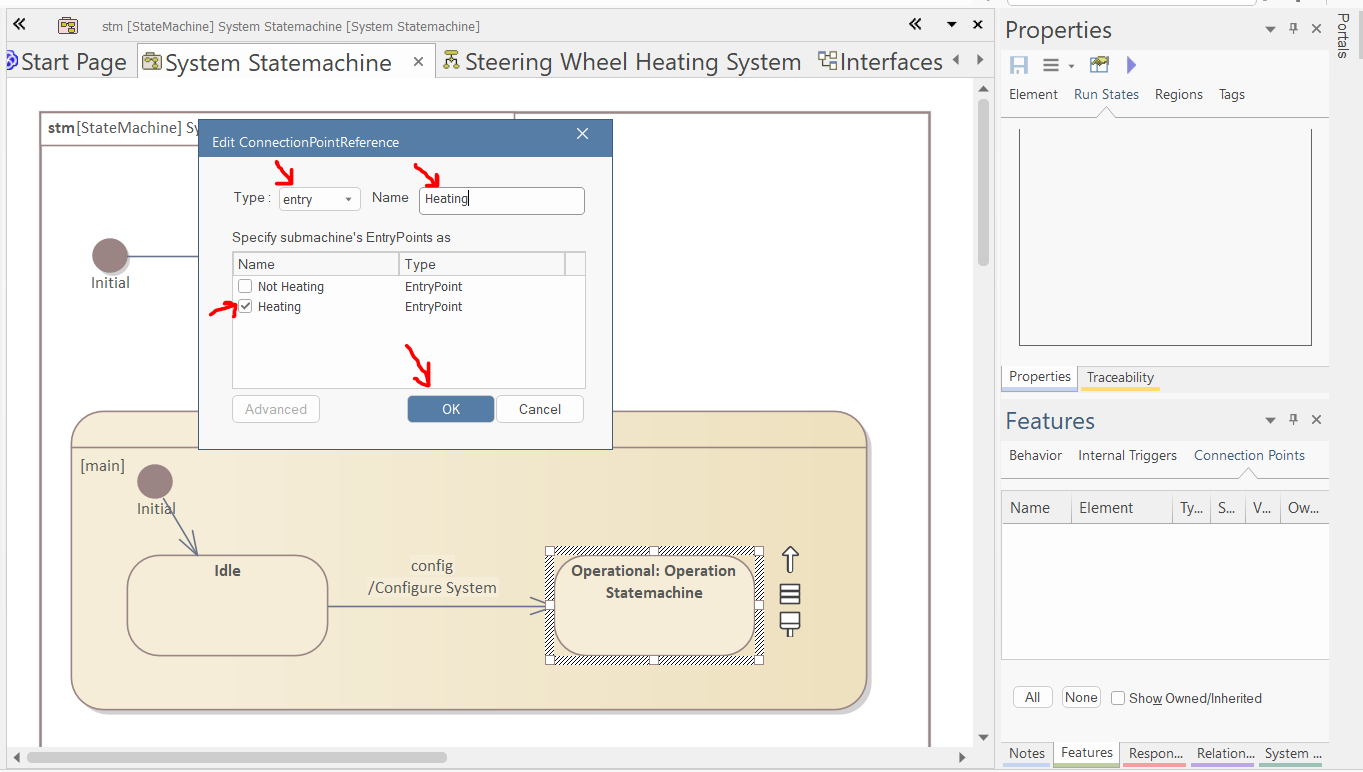Click the state machine icon in diagram header

(x=67, y=25)
